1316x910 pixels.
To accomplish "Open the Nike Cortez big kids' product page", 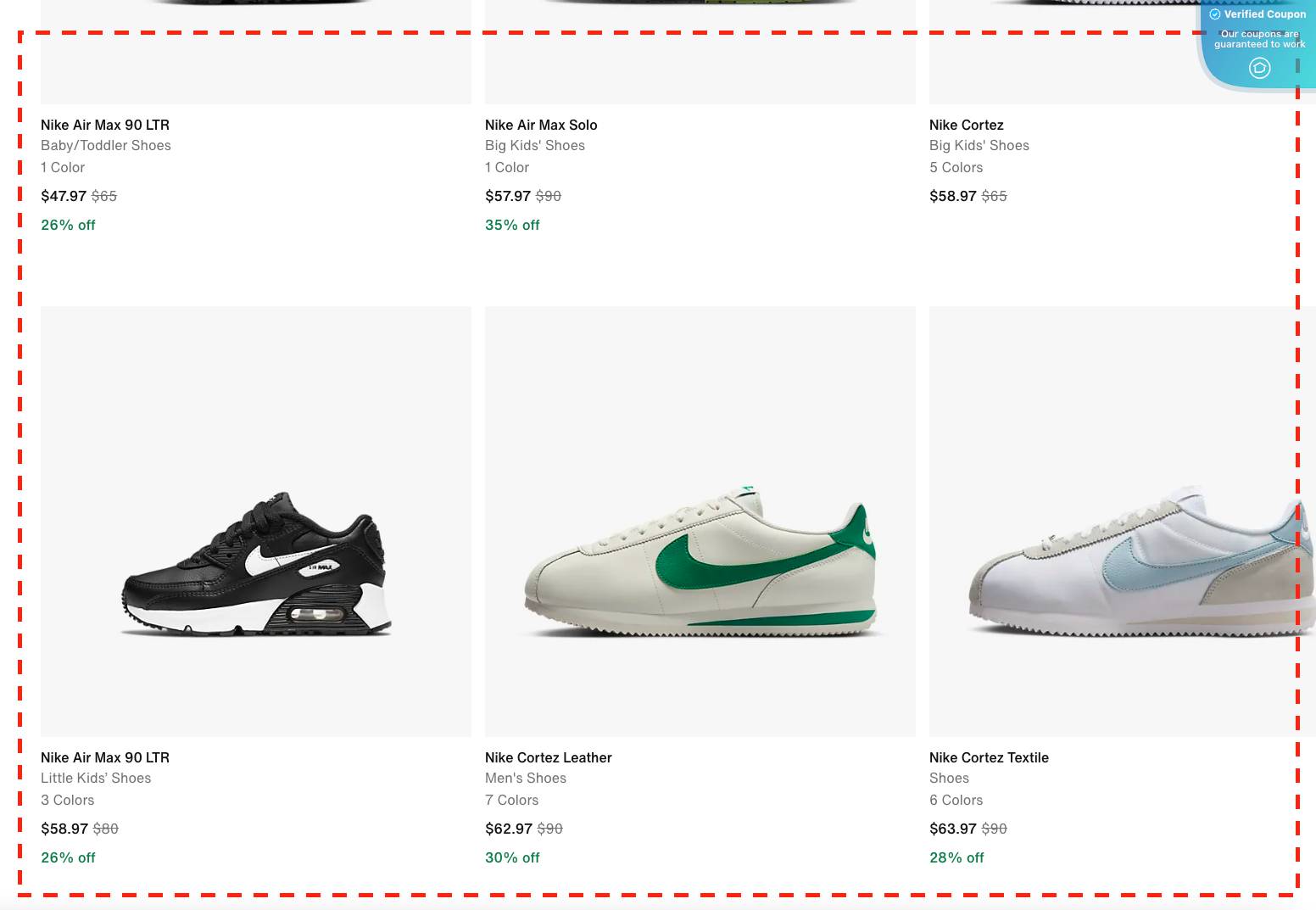I will (966, 125).
